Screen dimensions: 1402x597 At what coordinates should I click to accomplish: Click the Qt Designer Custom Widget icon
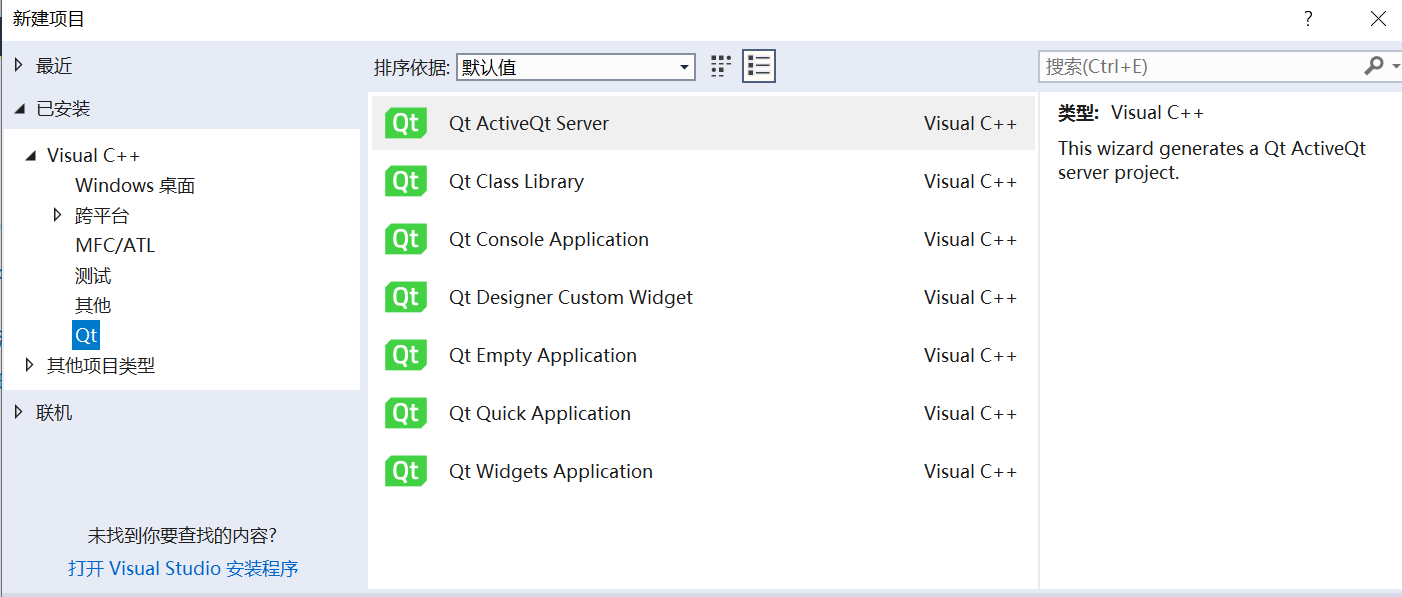tap(405, 297)
